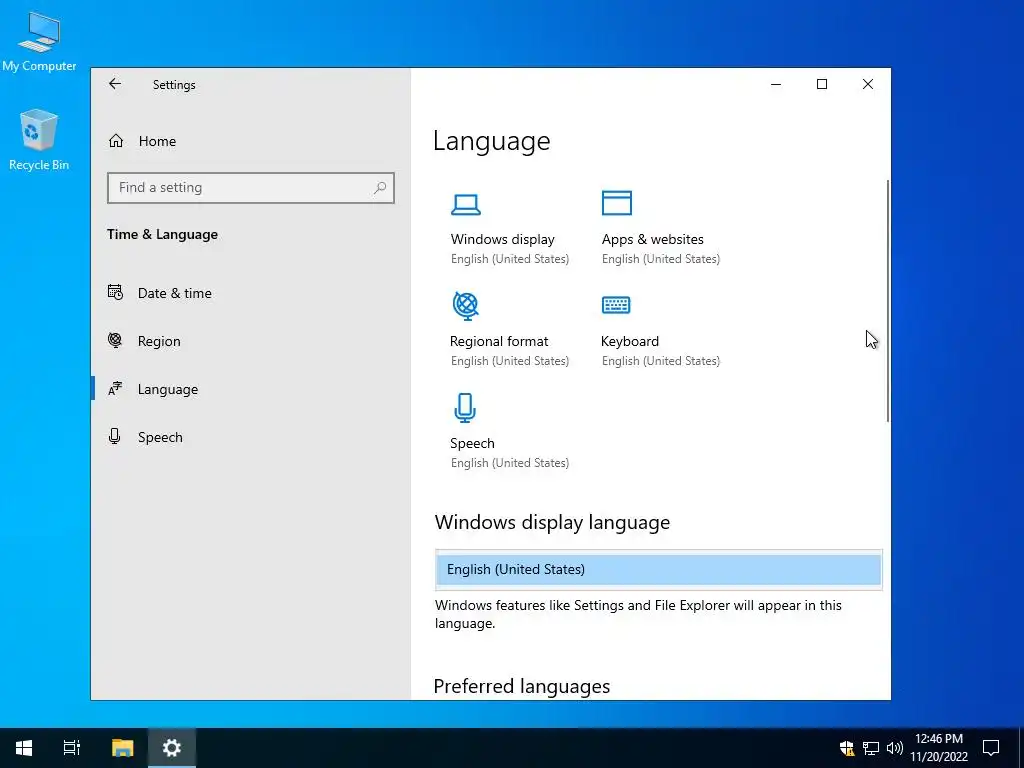Image resolution: width=1024 pixels, height=768 pixels.
Task: Click the Language page title
Action: (492, 142)
